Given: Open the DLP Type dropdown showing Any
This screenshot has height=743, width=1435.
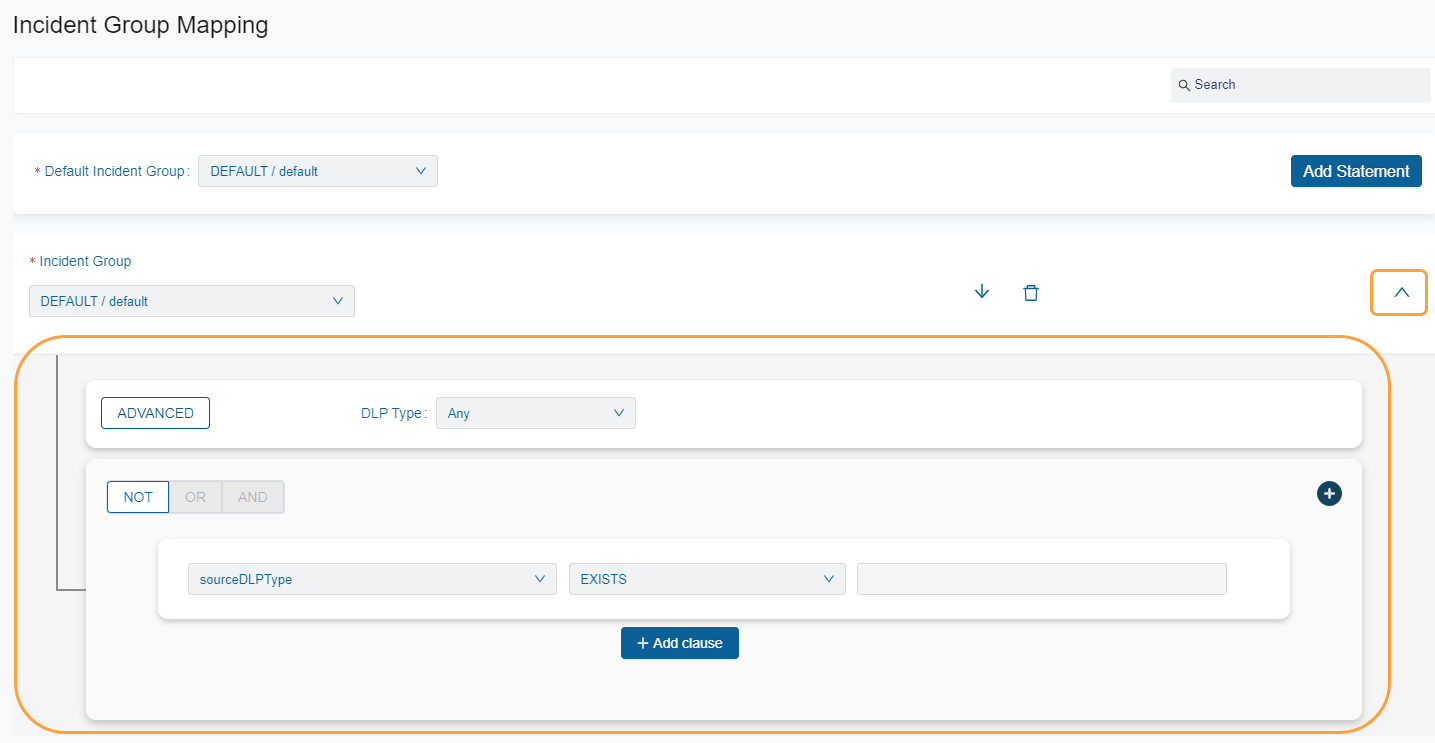Looking at the screenshot, I should 535,412.
